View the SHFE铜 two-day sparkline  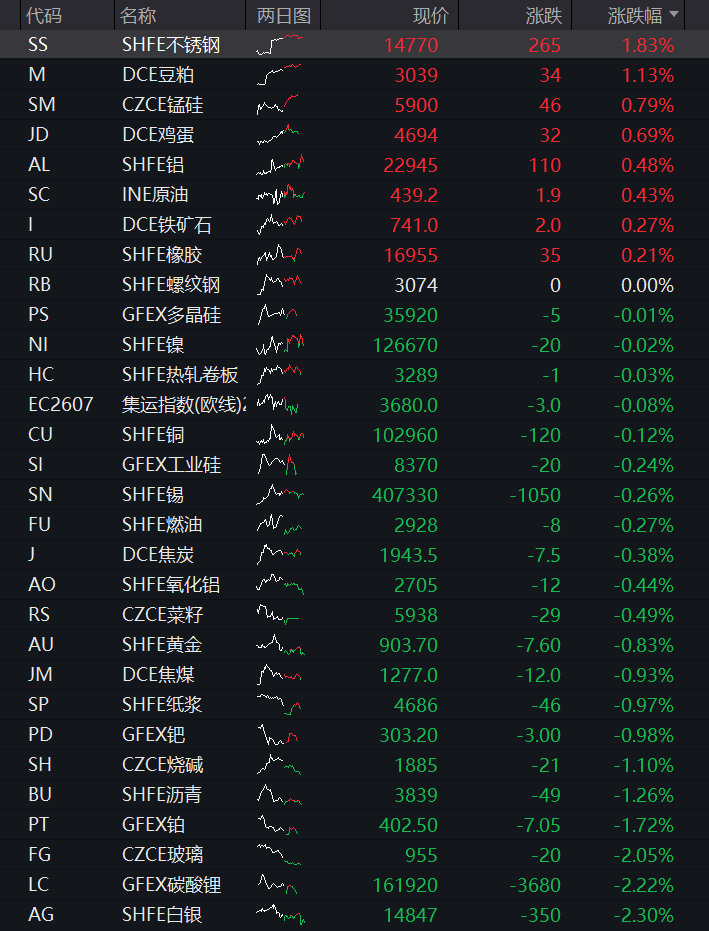coord(280,435)
